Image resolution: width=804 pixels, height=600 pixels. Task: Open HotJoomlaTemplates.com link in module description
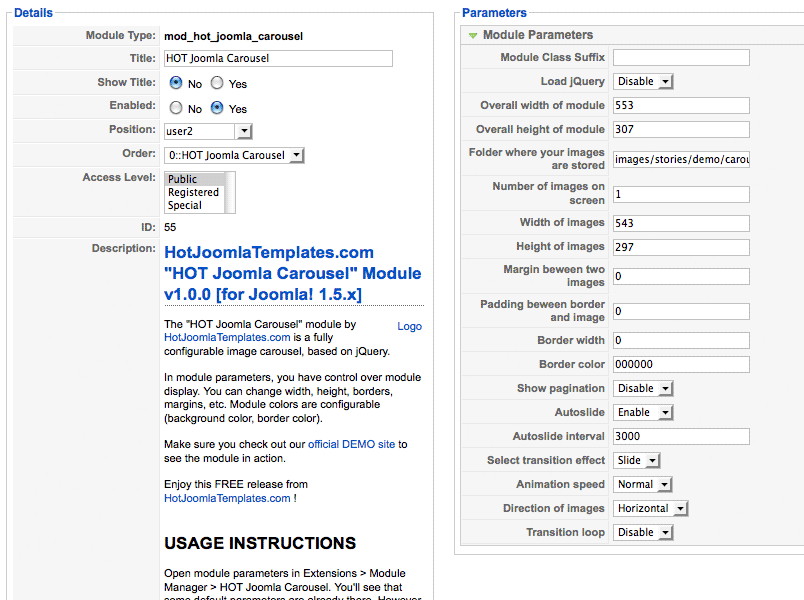[x=227, y=337]
